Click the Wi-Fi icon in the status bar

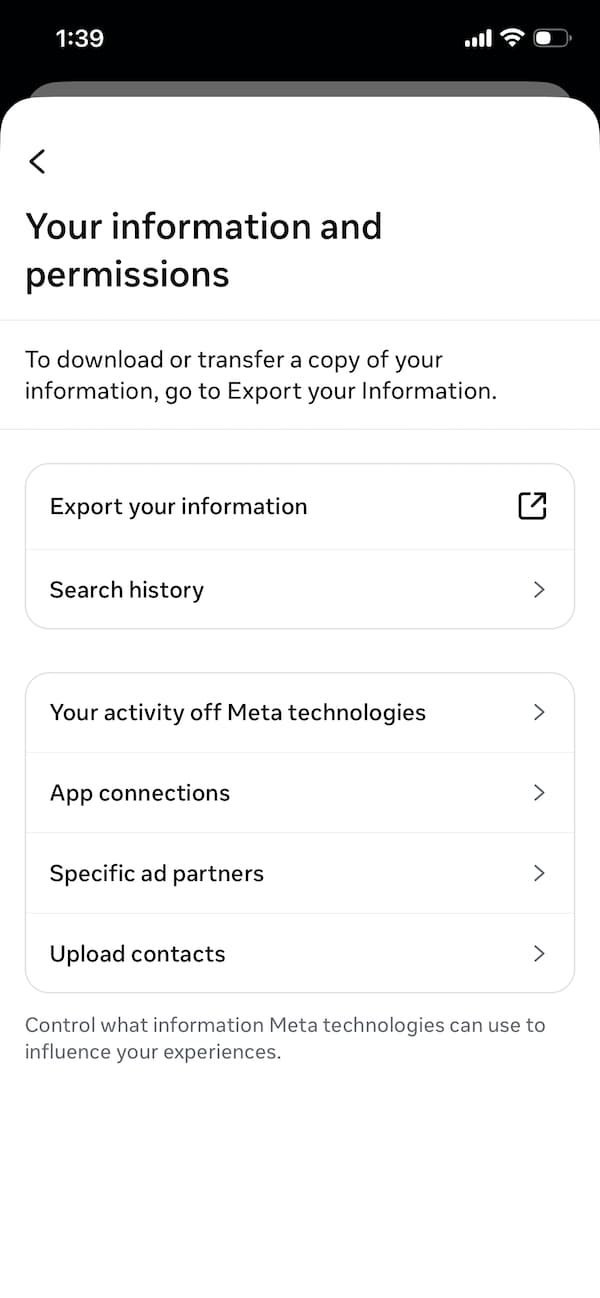point(511,38)
